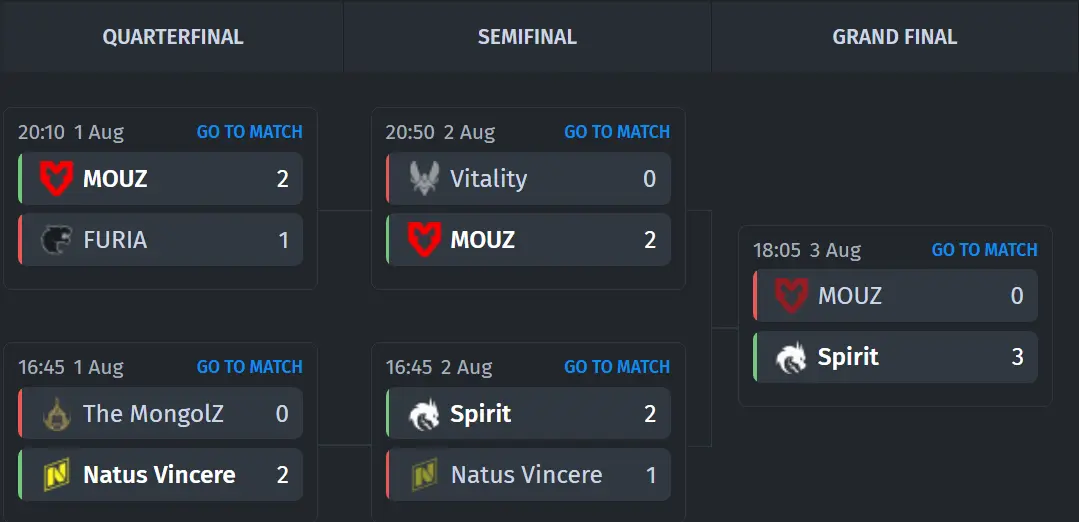Click the Natus Vincere logo in the quarterfinal
This screenshot has height=522, width=1079.
tap(56, 475)
